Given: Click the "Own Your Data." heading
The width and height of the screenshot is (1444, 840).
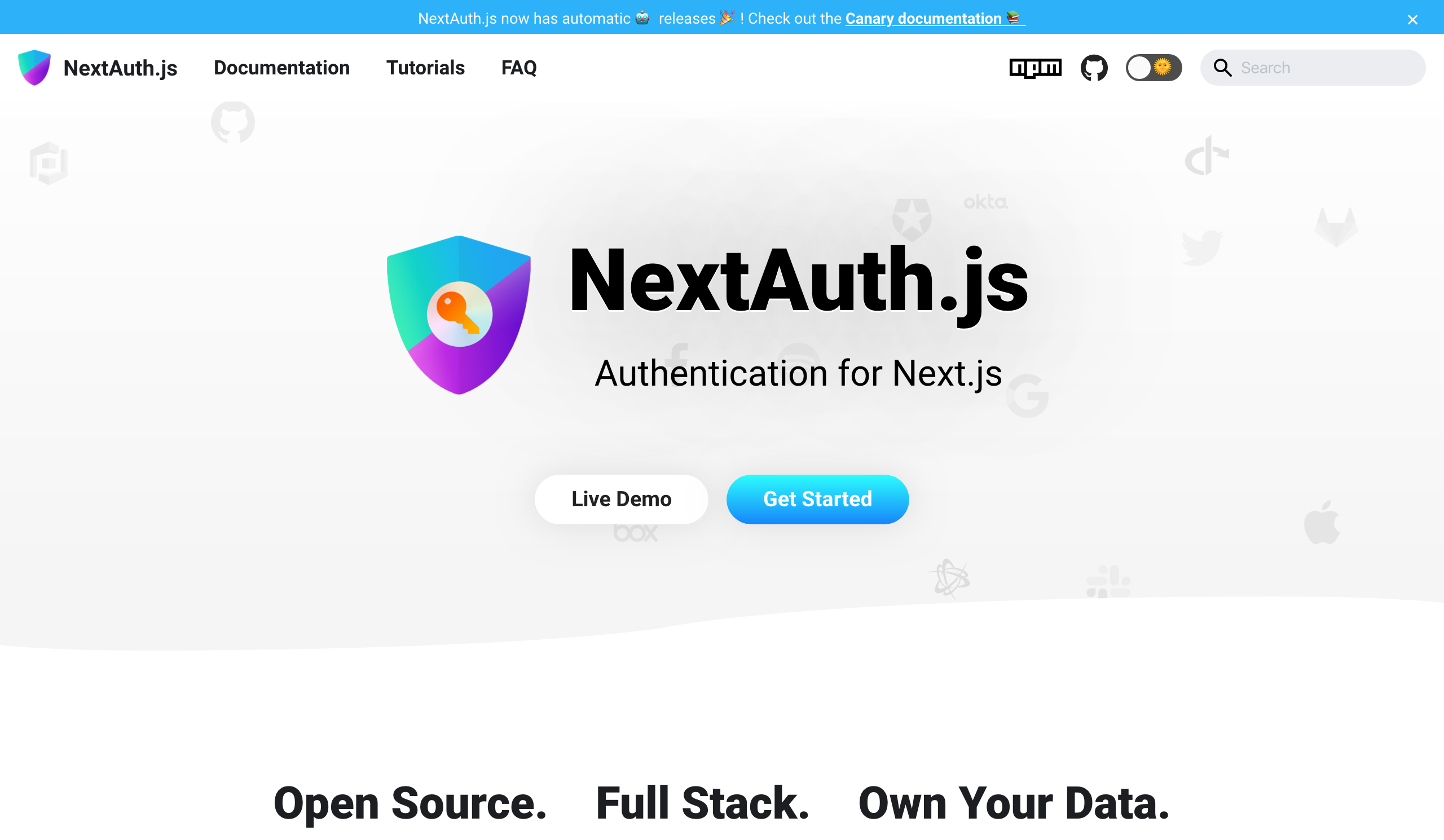Looking at the screenshot, I should (x=1014, y=803).
